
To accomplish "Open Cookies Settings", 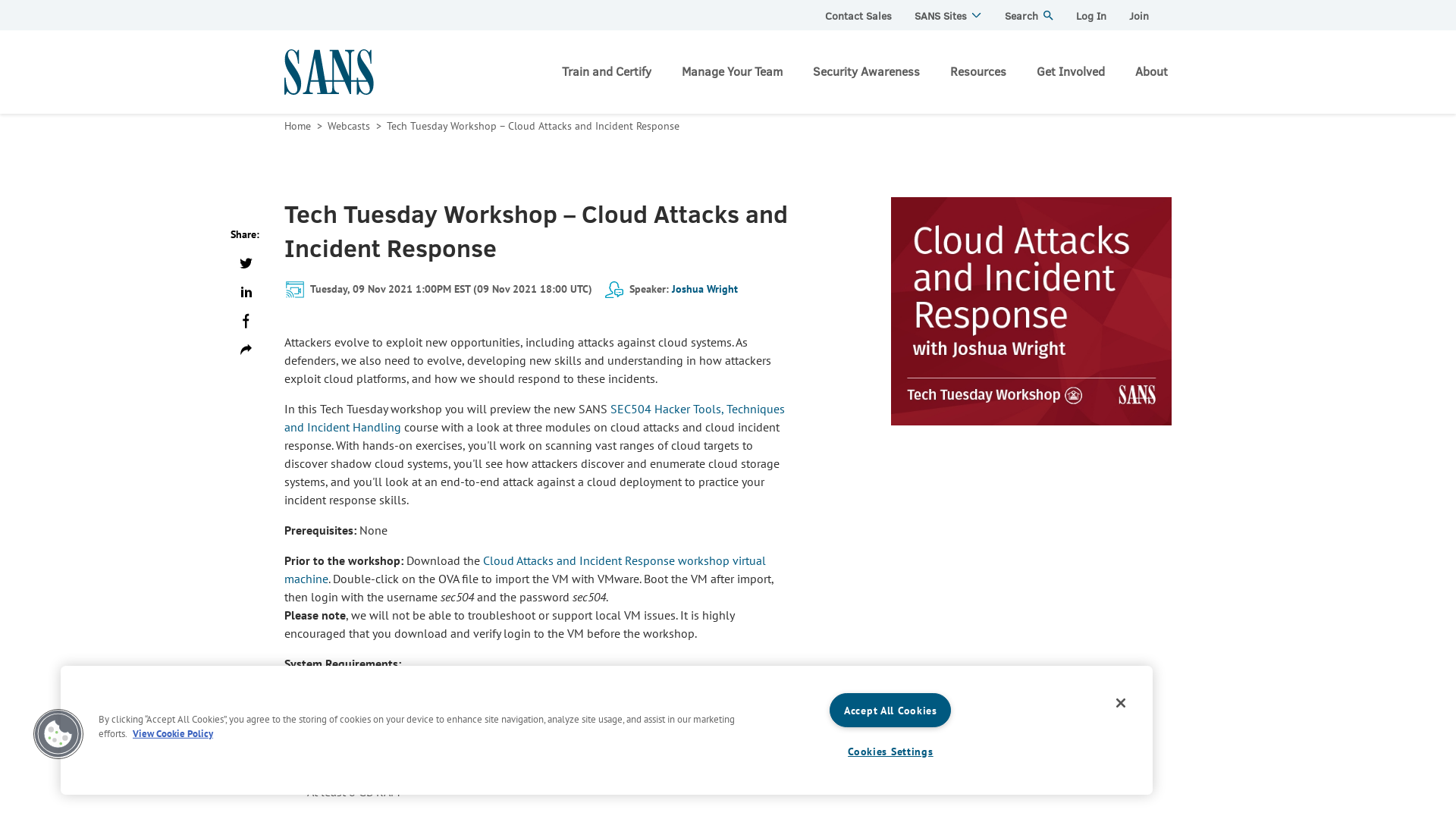I will pos(890,752).
